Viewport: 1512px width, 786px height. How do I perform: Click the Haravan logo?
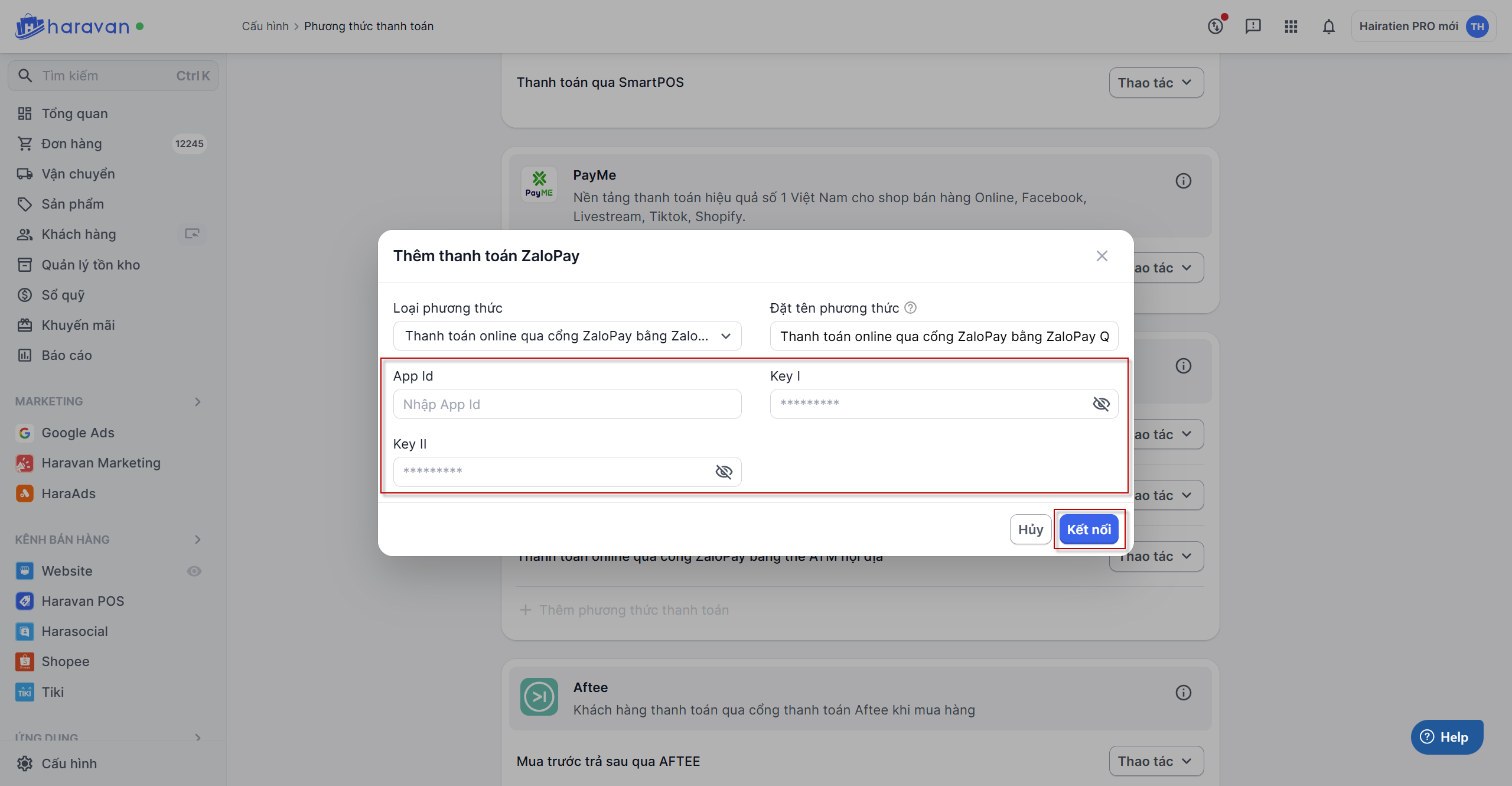point(72,27)
